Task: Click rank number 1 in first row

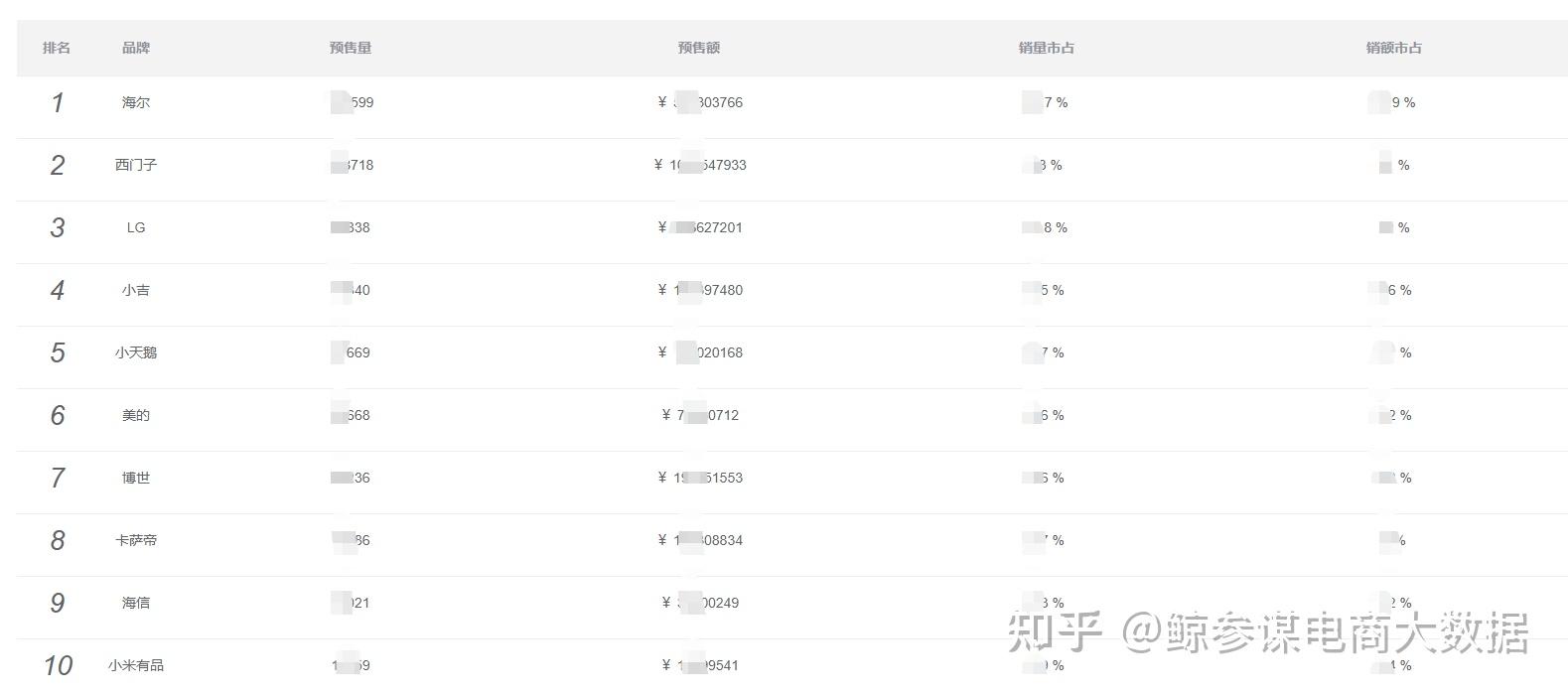Action: click(58, 102)
